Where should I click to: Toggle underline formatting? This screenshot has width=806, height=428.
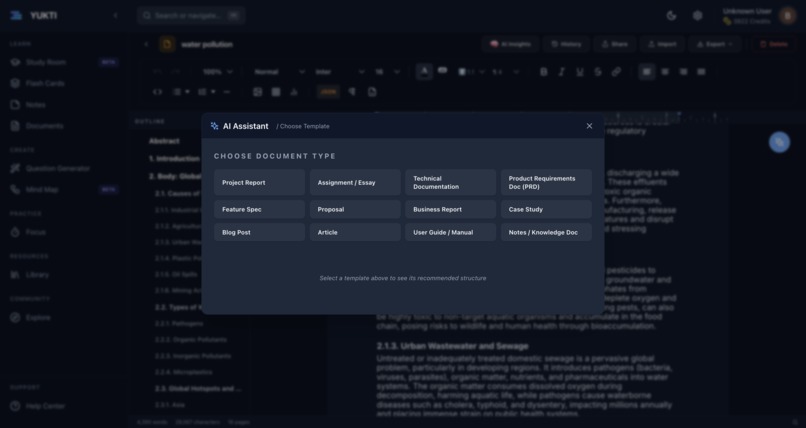coord(580,72)
